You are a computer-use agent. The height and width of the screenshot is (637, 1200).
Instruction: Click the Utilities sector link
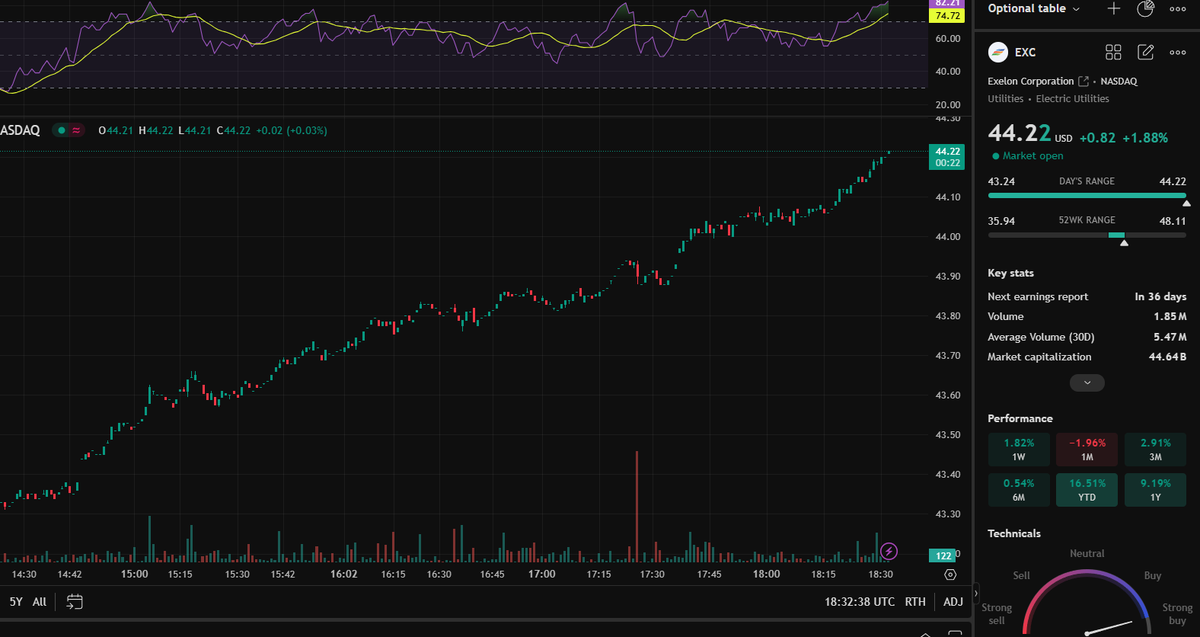[x=1005, y=99]
